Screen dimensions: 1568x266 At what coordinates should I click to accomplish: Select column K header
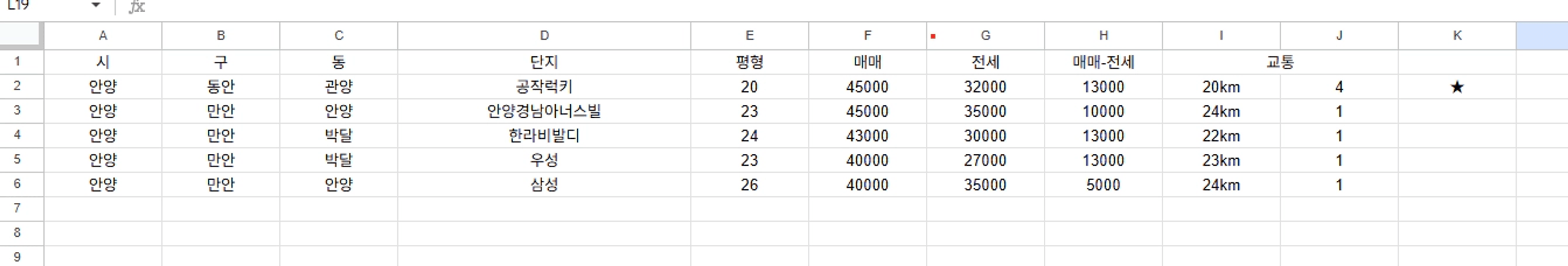pos(1457,36)
